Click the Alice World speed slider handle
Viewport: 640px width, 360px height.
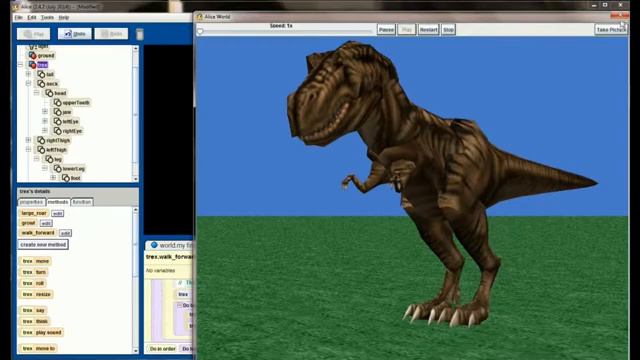(200, 31)
